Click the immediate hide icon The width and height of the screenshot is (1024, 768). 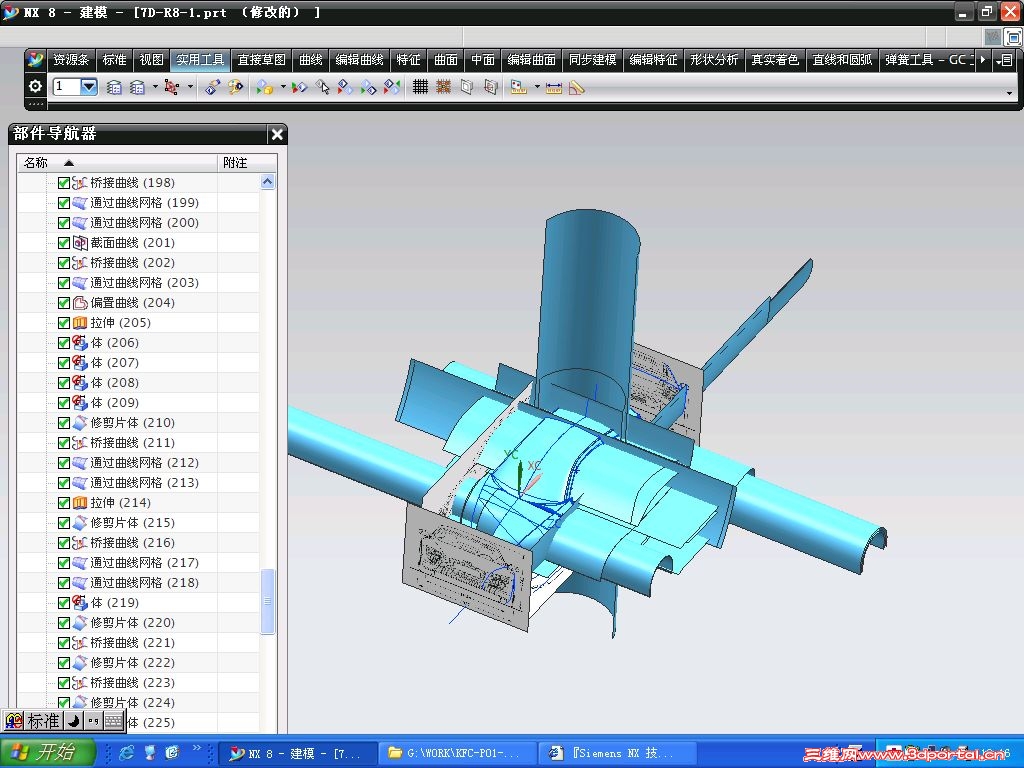[x=299, y=87]
